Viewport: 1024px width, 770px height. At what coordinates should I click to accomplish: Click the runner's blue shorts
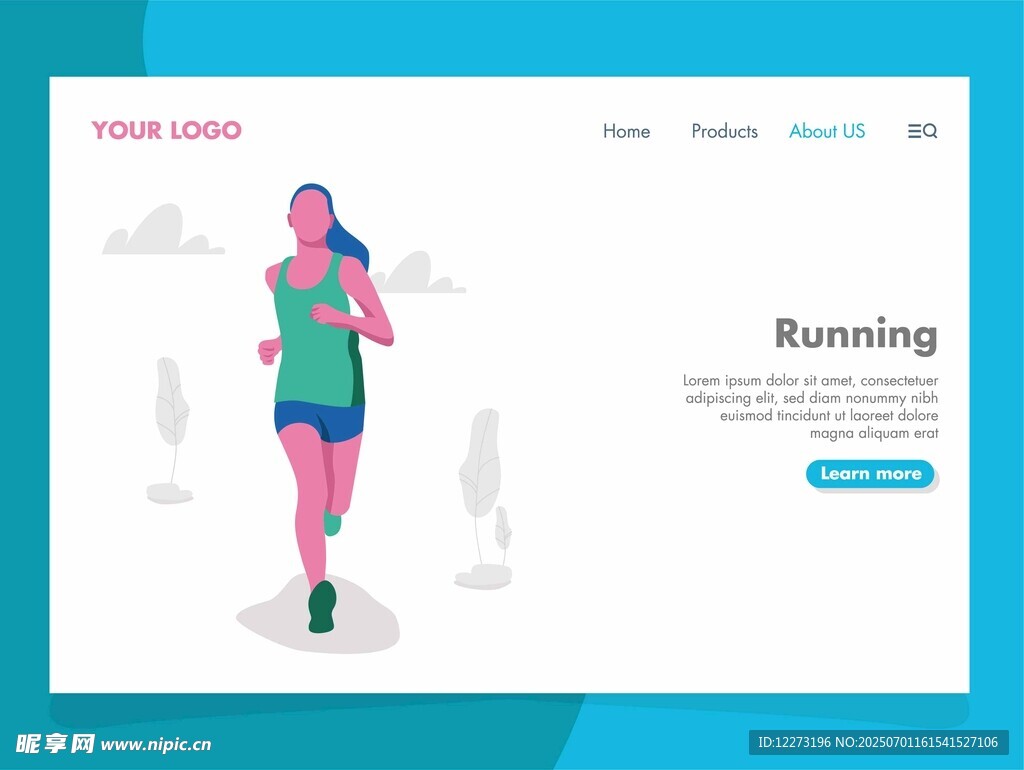pos(318,420)
